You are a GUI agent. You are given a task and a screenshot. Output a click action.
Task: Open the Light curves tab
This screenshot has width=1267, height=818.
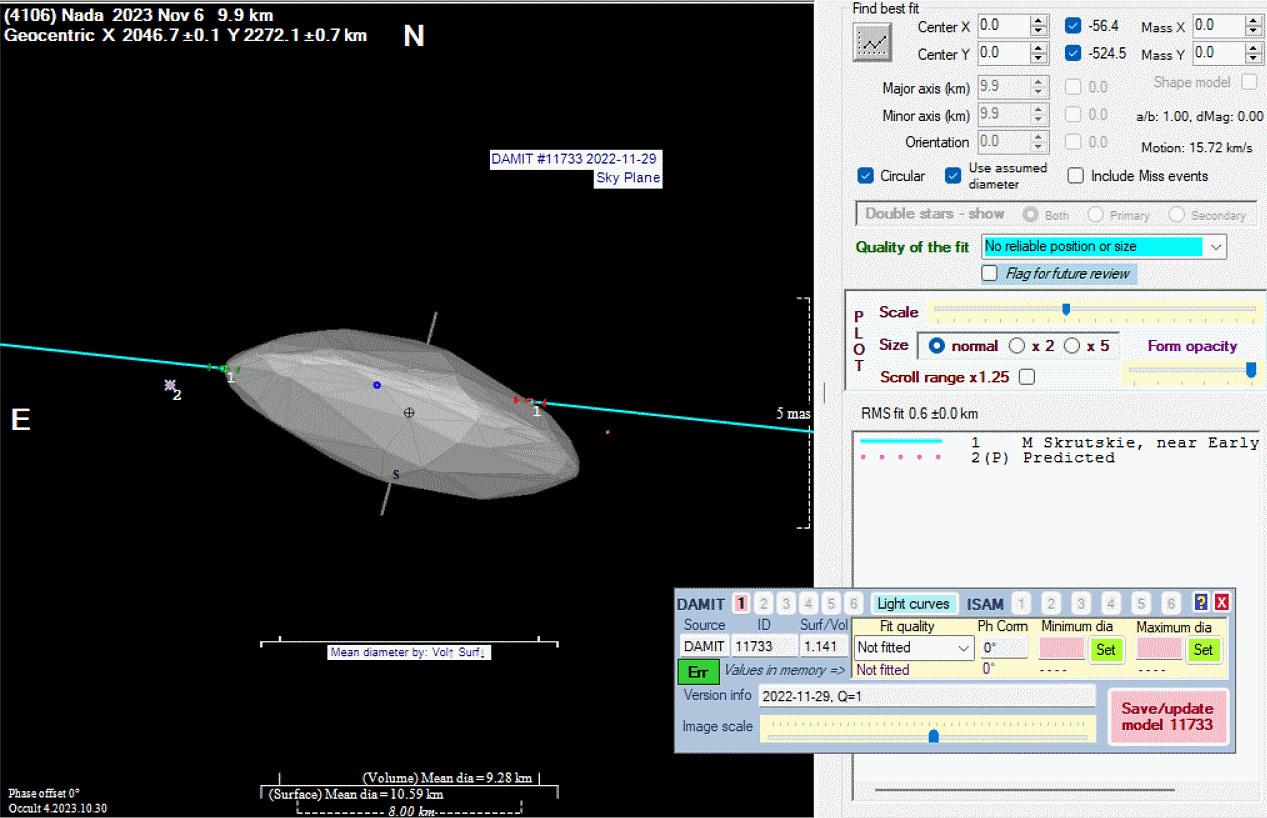click(x=912, y=604)
